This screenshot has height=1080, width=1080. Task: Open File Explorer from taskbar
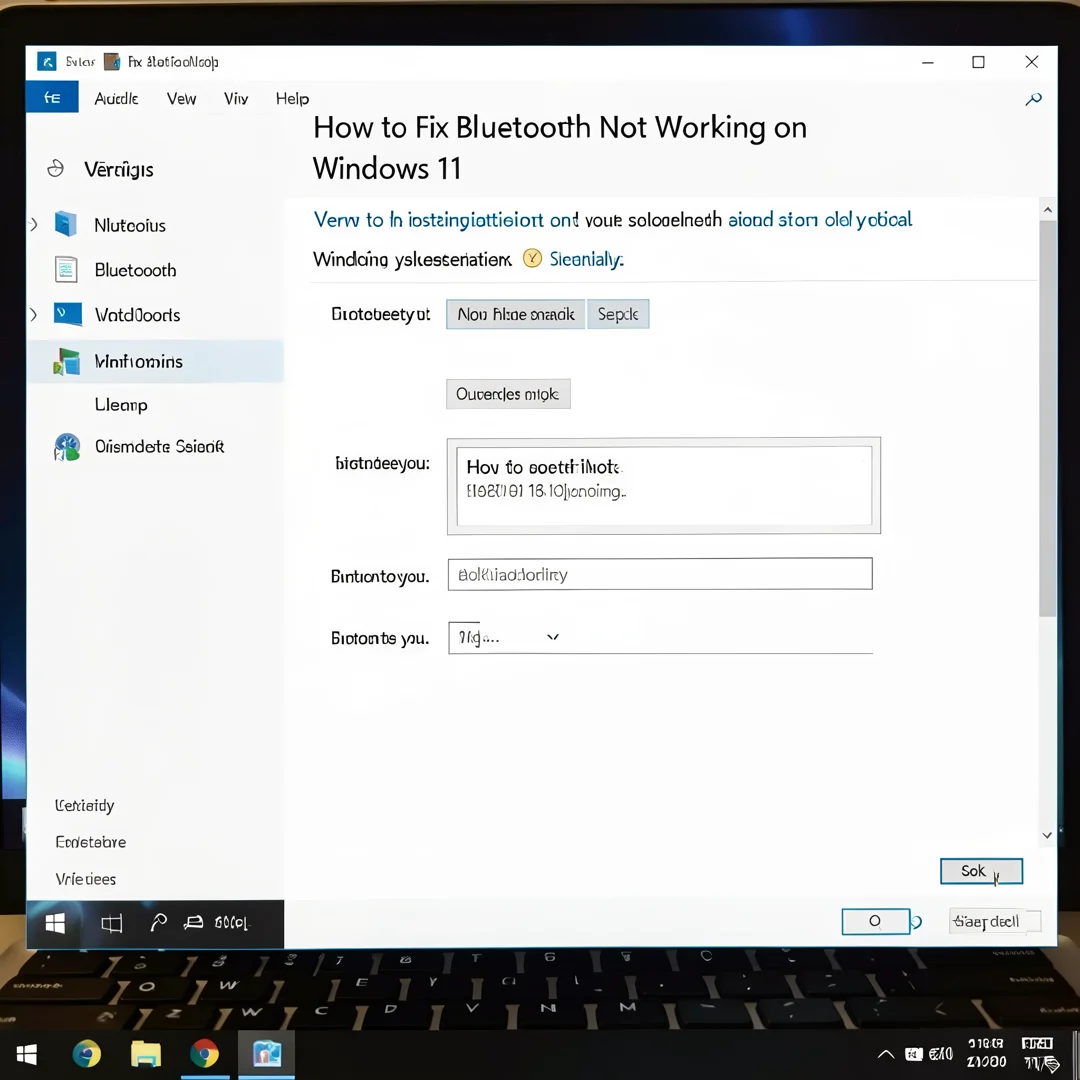[145, 1054]
